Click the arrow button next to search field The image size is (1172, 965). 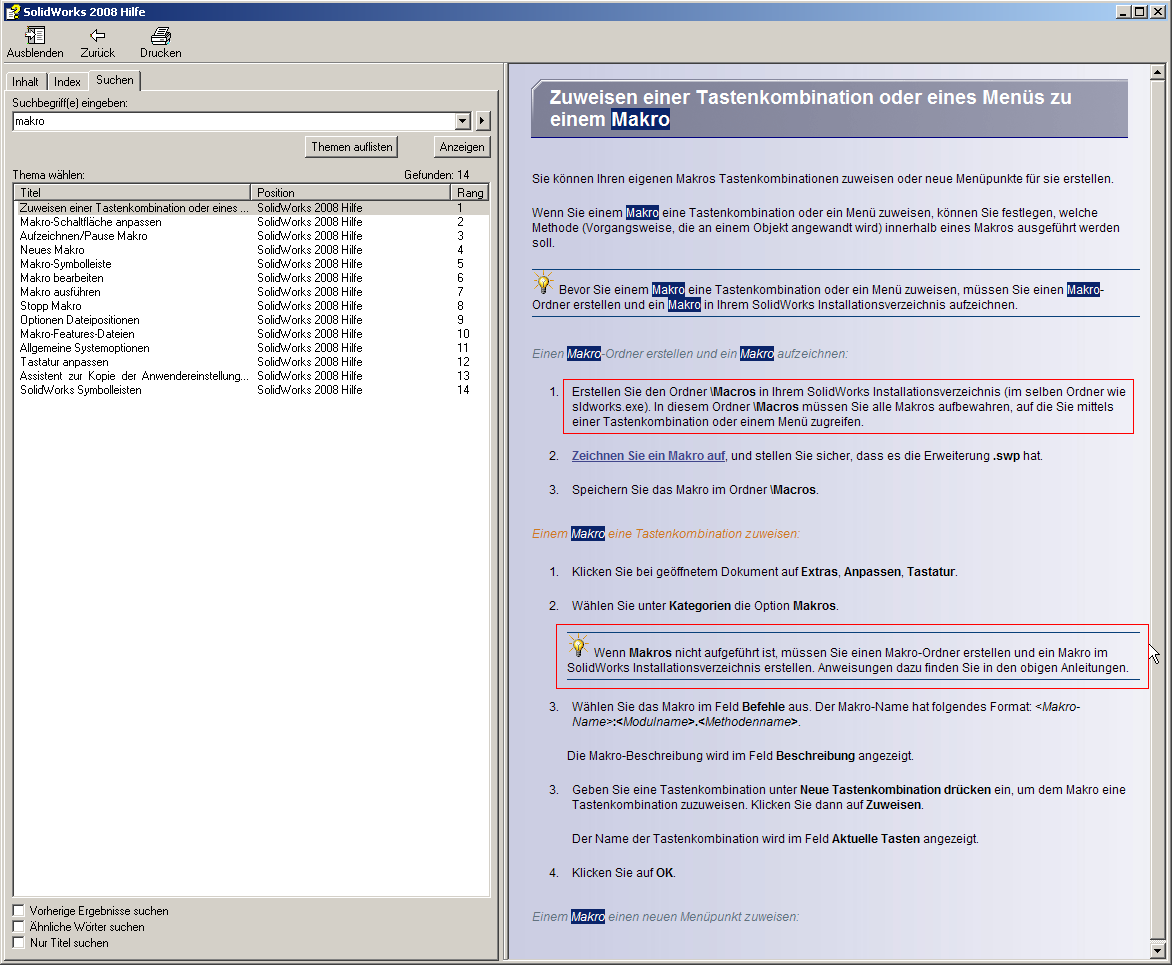point(483,121)
